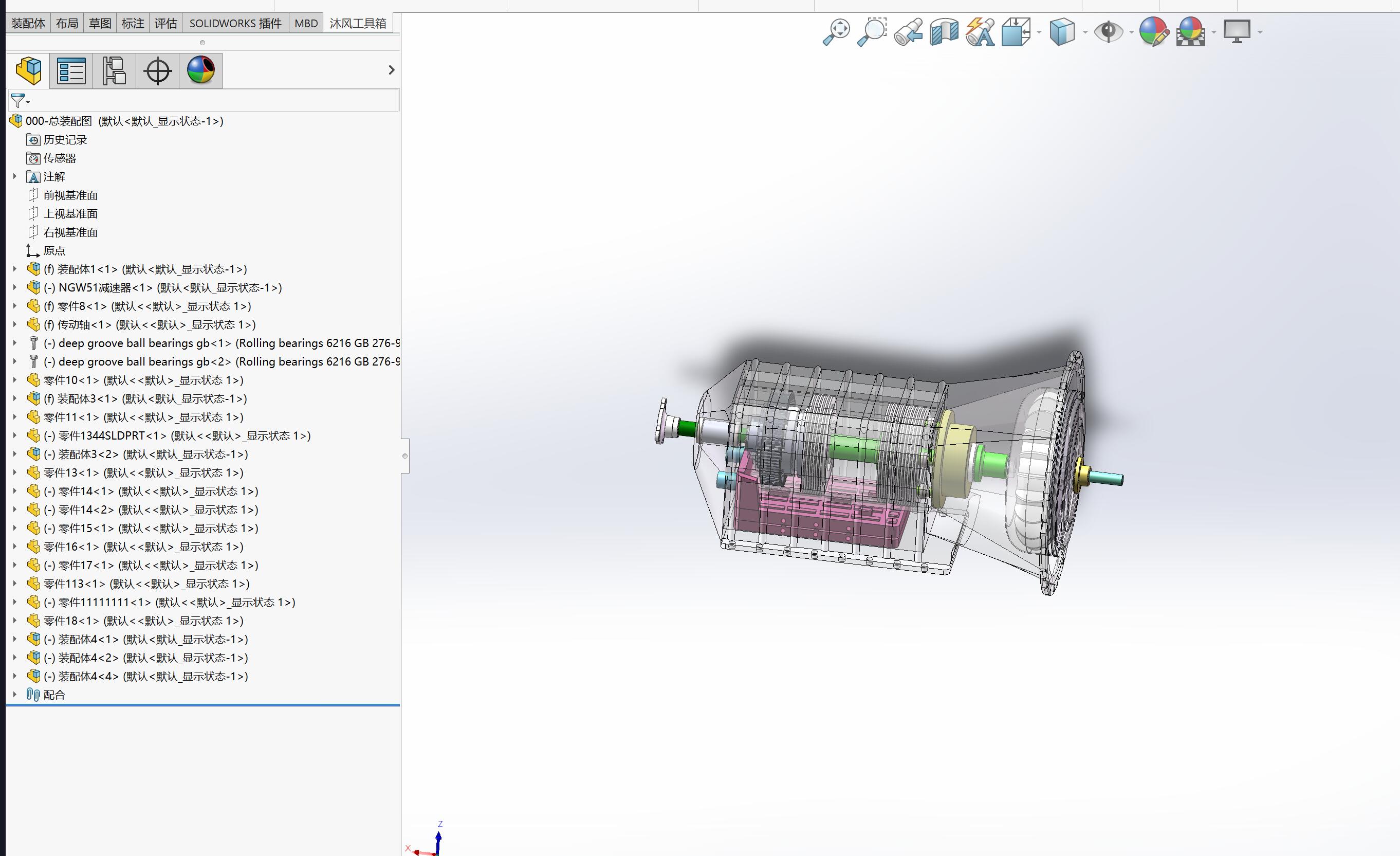The image size is (1400, 856).
Task: Switch to the 草图 ribbon tab
Action: tap(100, 23)
